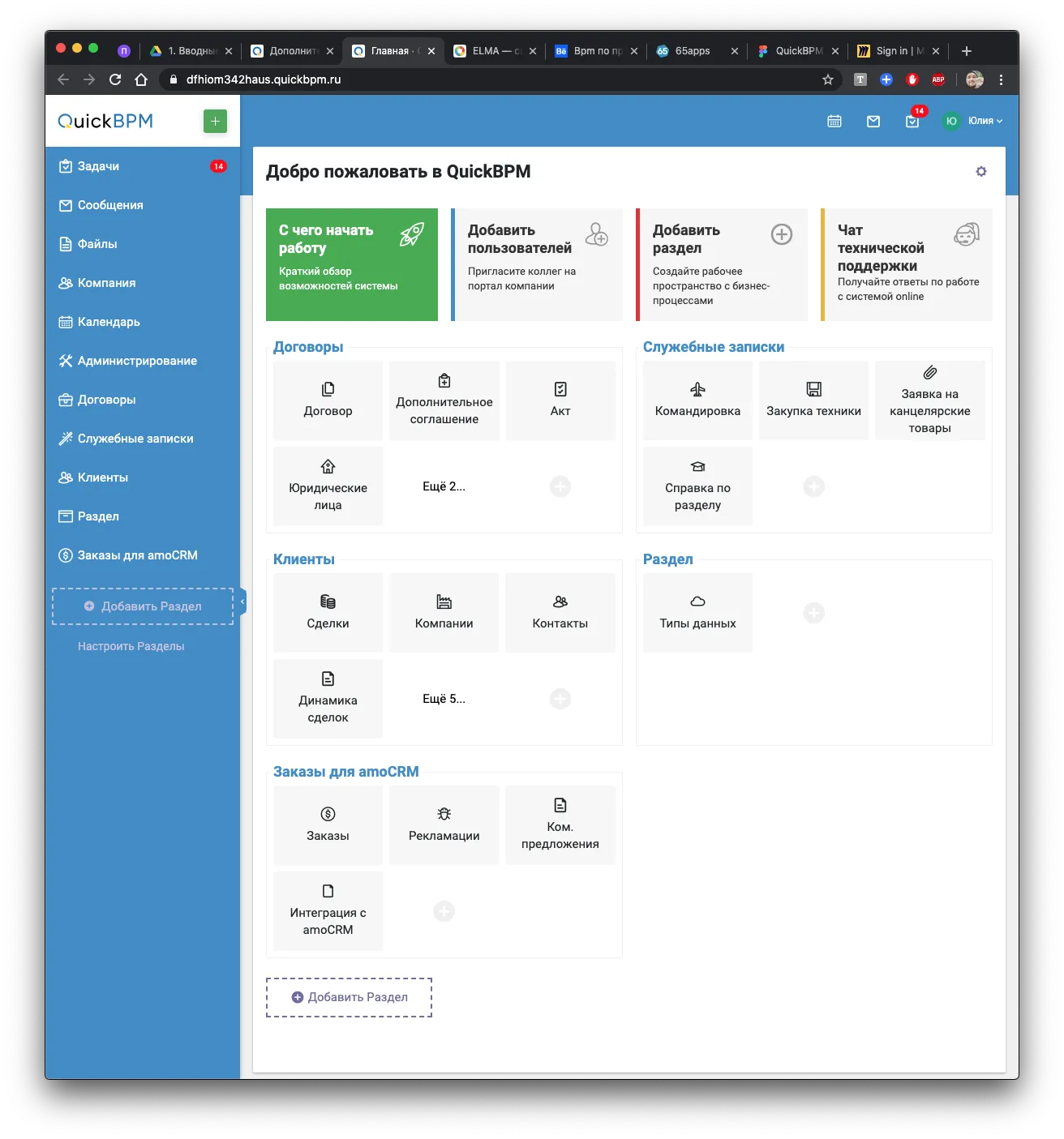
Task: Open Задачи in the sidebar
Action: pos(143,166)
